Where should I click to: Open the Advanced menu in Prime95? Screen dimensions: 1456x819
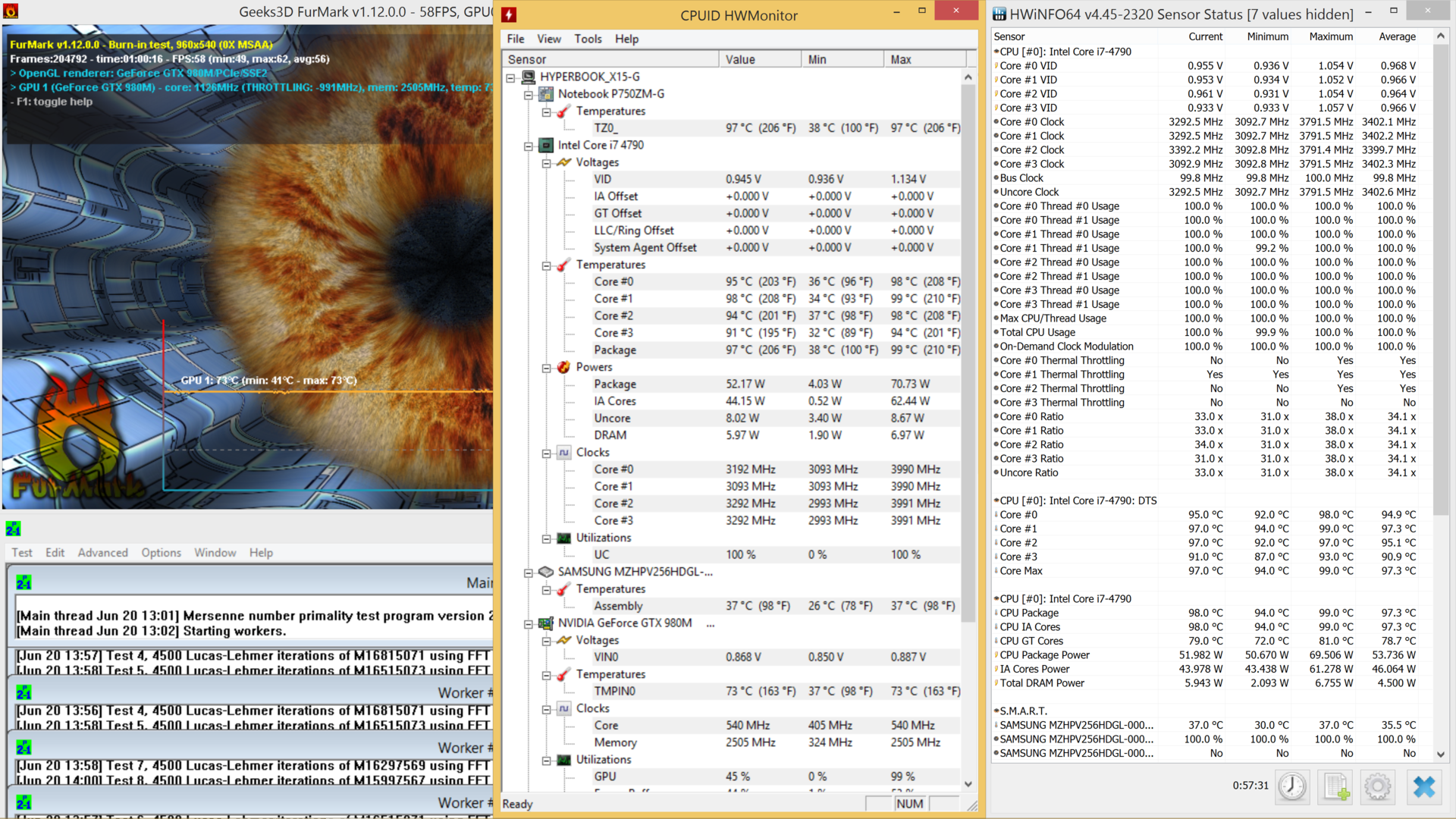pos(102,553)
